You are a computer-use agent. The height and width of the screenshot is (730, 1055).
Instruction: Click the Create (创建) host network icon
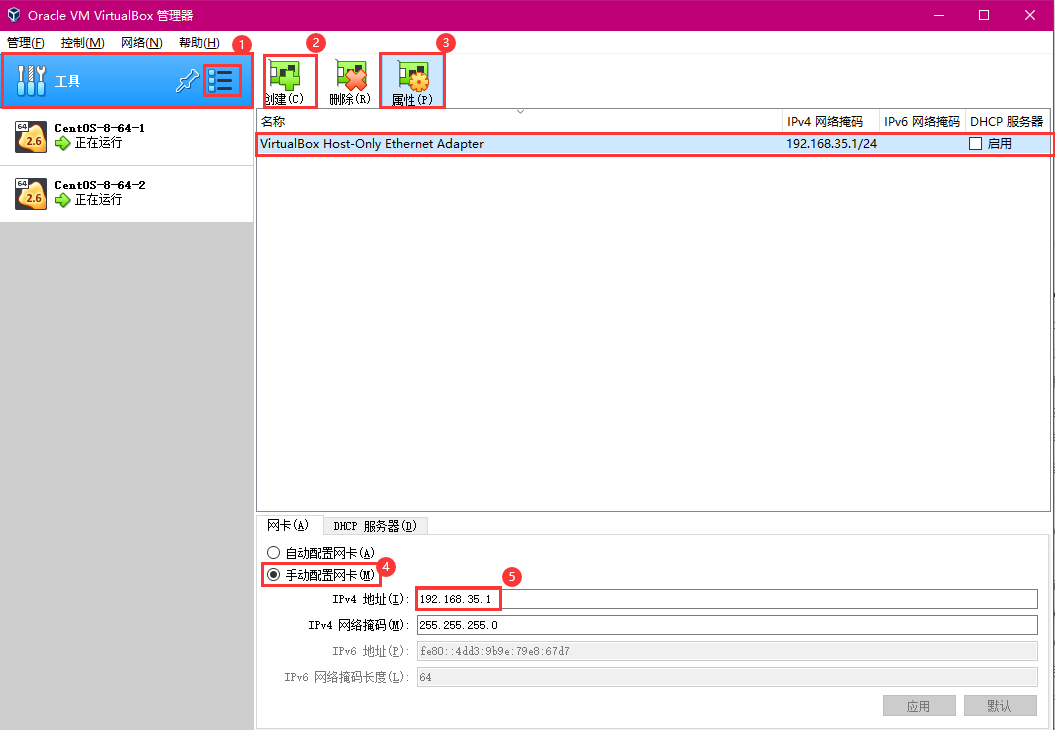(285, 75)
